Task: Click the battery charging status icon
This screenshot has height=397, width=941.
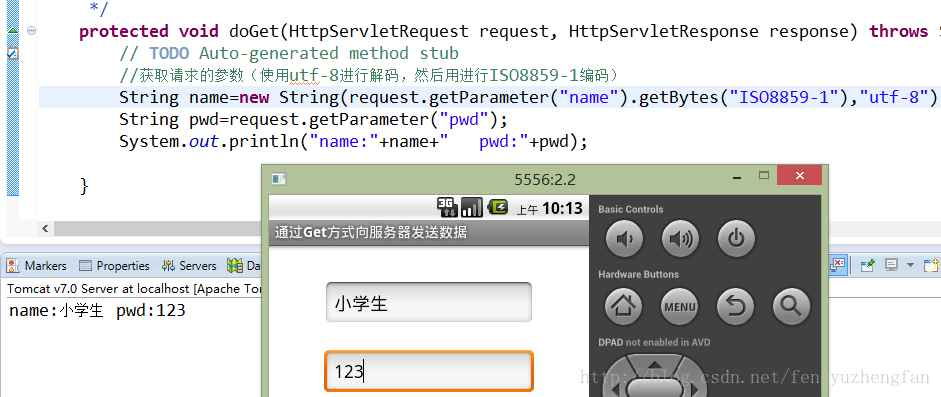Action: coord(498,207)
